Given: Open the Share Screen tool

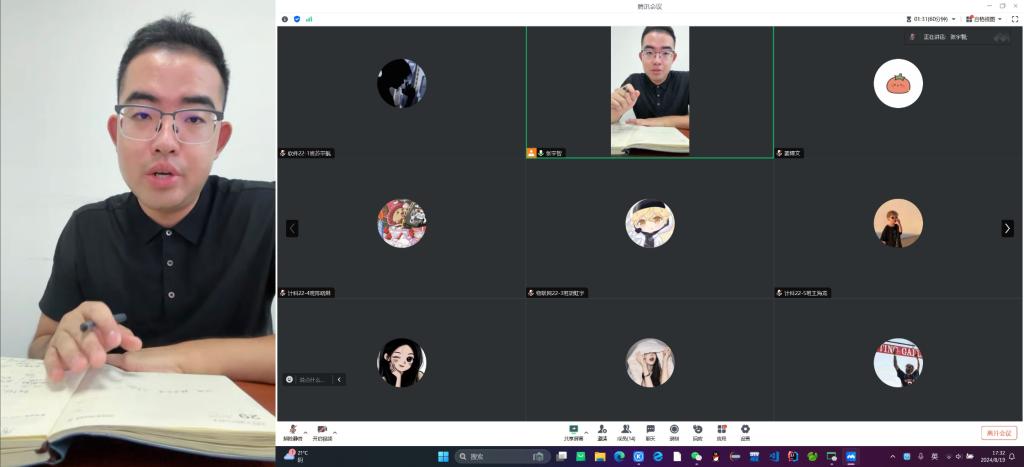Looking at the screenshot, I should 573,431.
